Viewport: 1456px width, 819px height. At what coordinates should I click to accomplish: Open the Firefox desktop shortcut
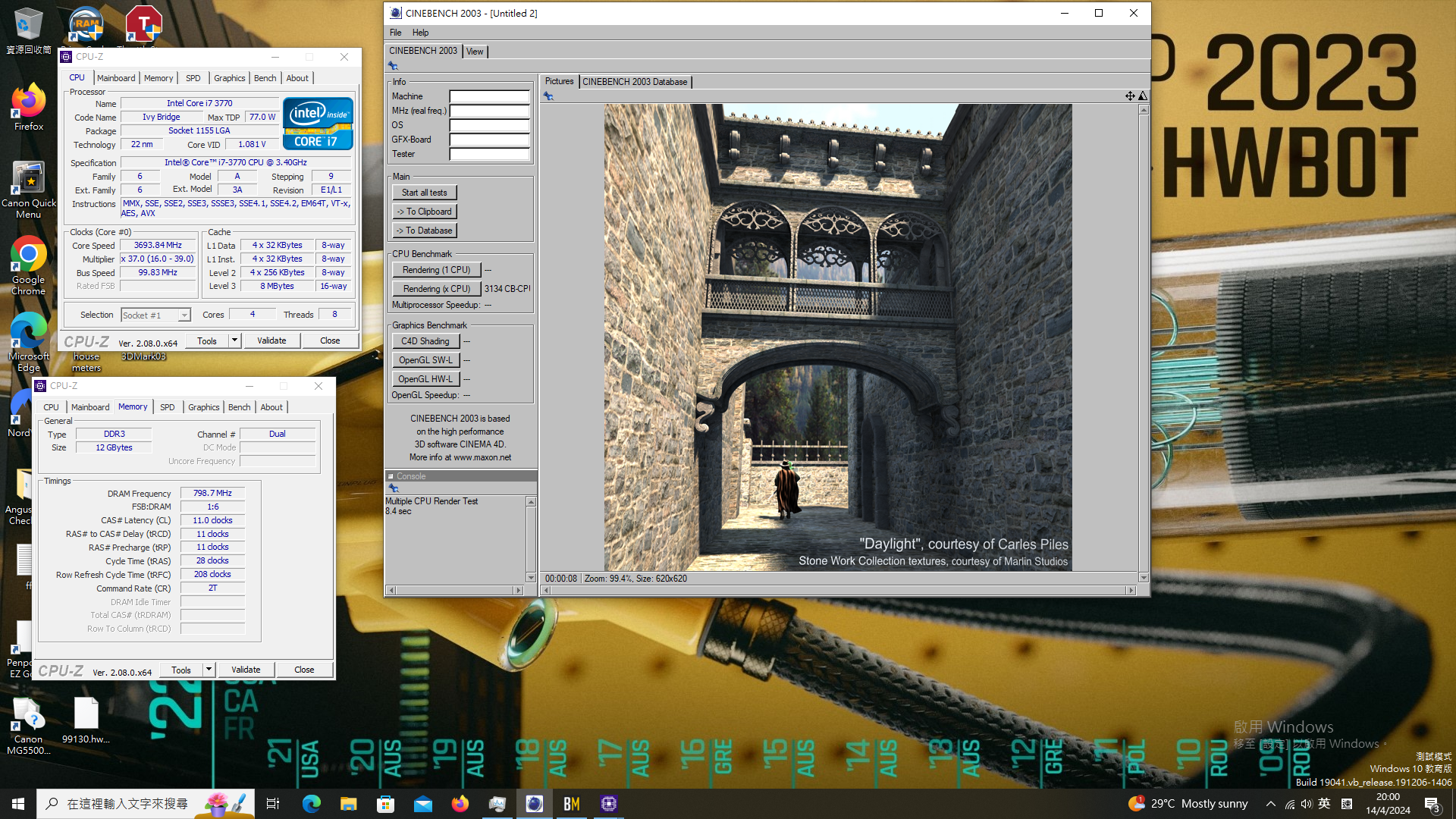[28, 108]
